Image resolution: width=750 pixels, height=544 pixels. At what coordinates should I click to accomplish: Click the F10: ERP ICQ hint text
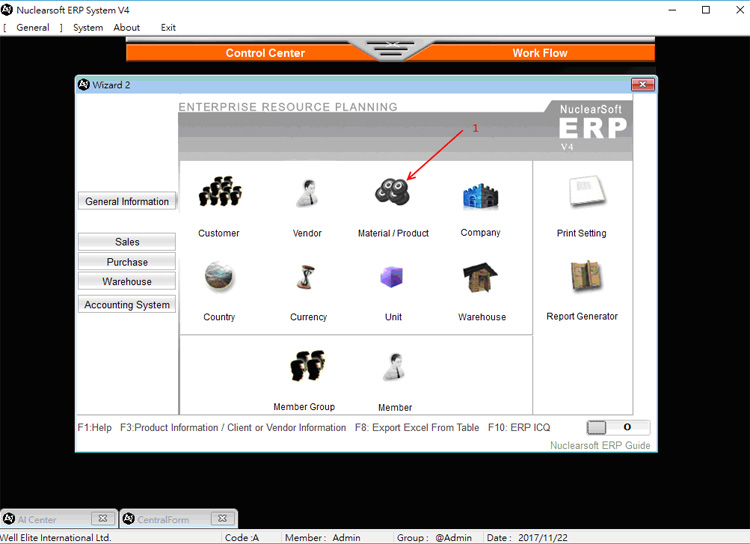pos(519,427)
